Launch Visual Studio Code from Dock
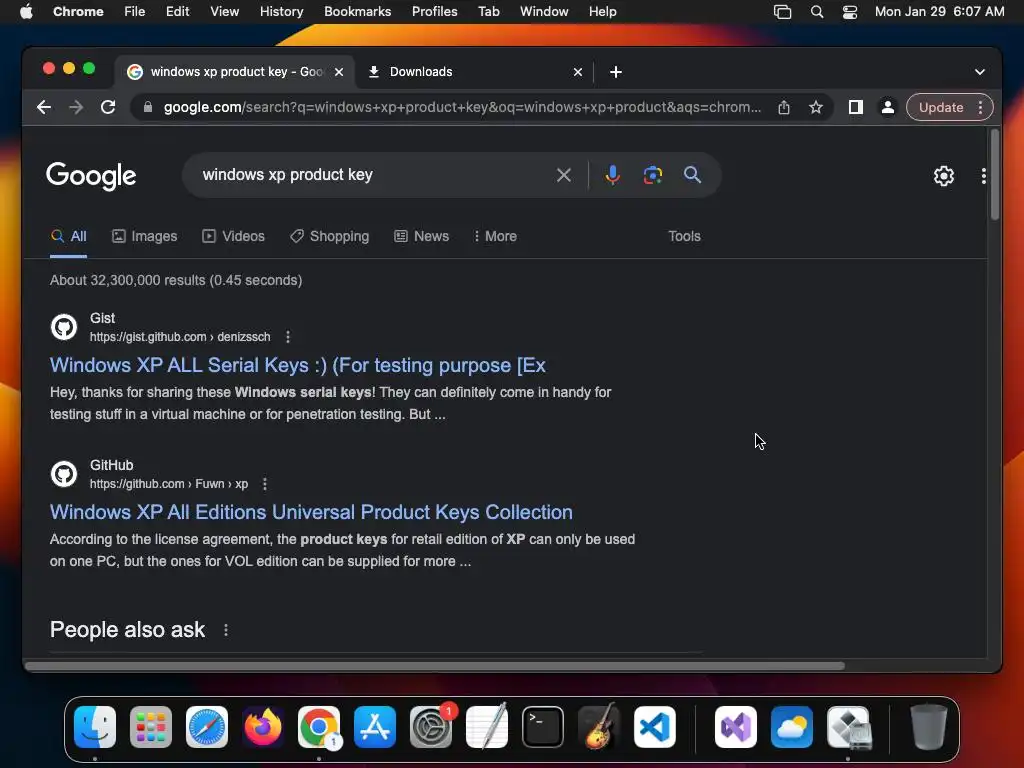 [655, 727]
